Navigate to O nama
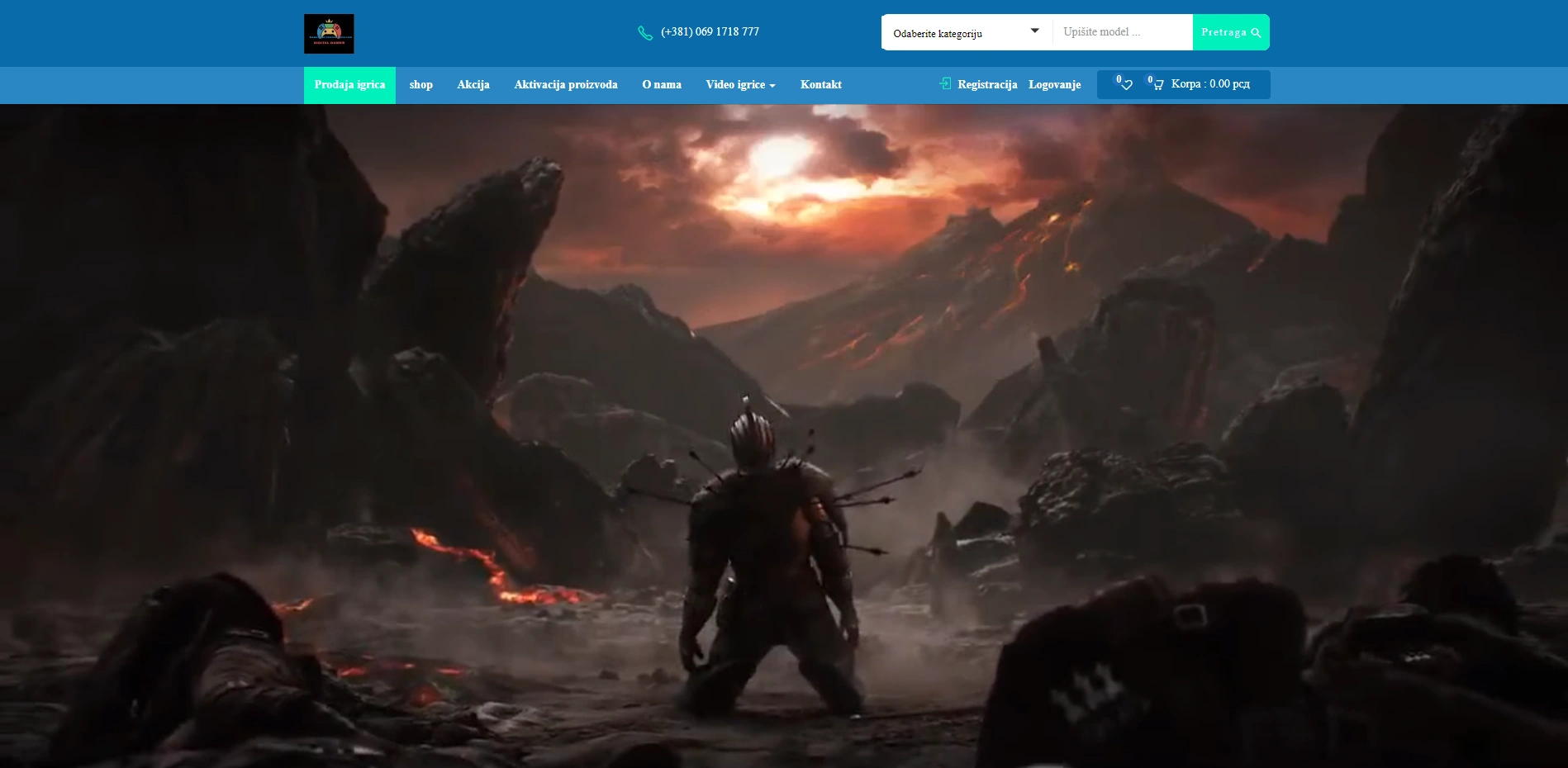 pyautogui.click(x=662, y=85)
